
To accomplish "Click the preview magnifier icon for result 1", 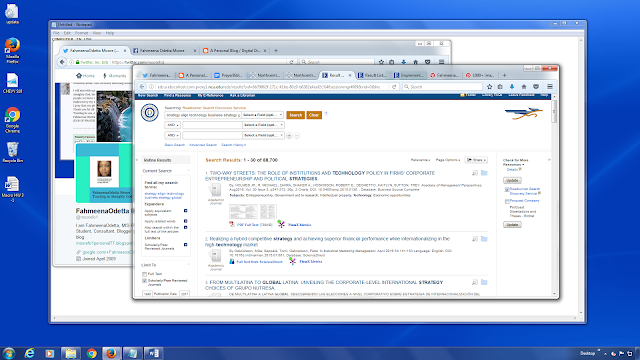I will pyautogui.click(x=475, y=173).
